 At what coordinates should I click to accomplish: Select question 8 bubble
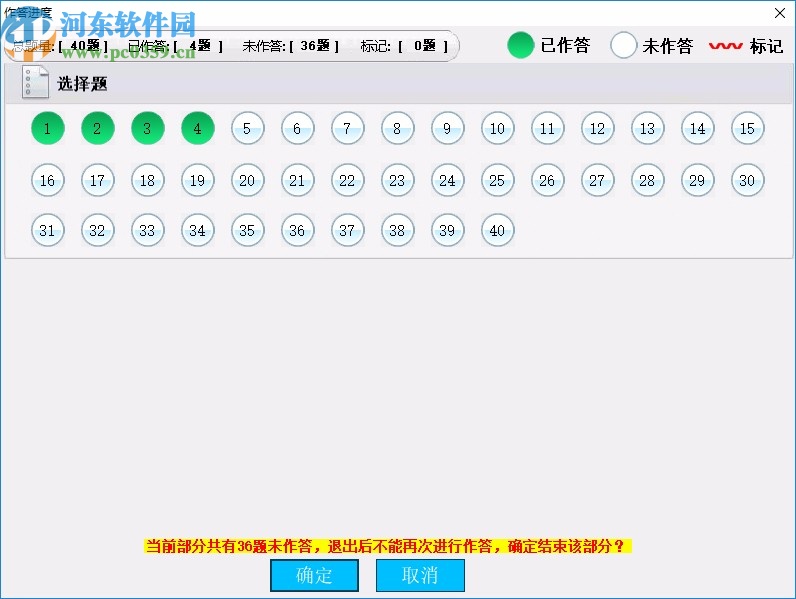click(x=397, y=128)
